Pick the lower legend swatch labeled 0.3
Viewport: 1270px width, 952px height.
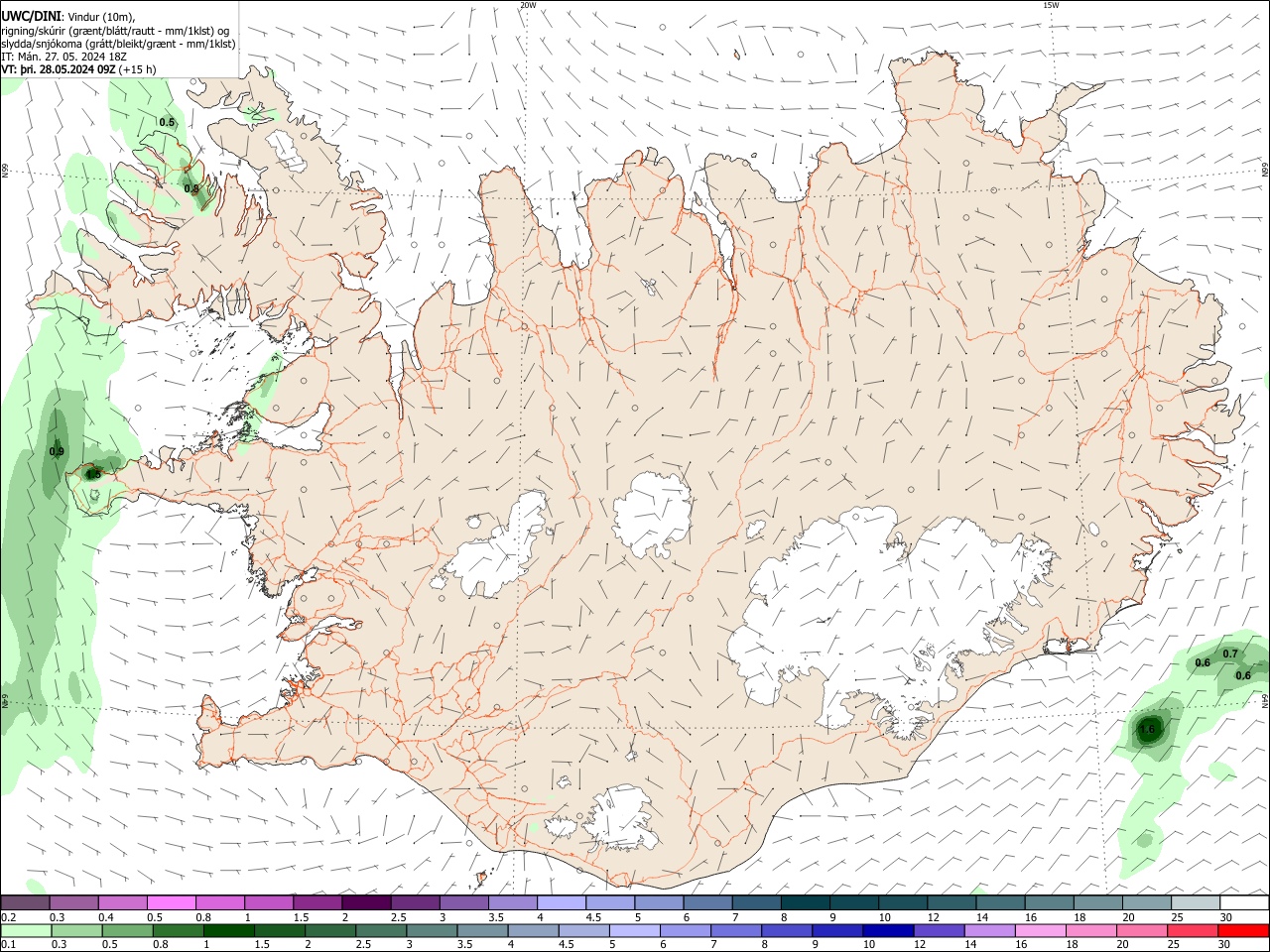tap(76, 931)
